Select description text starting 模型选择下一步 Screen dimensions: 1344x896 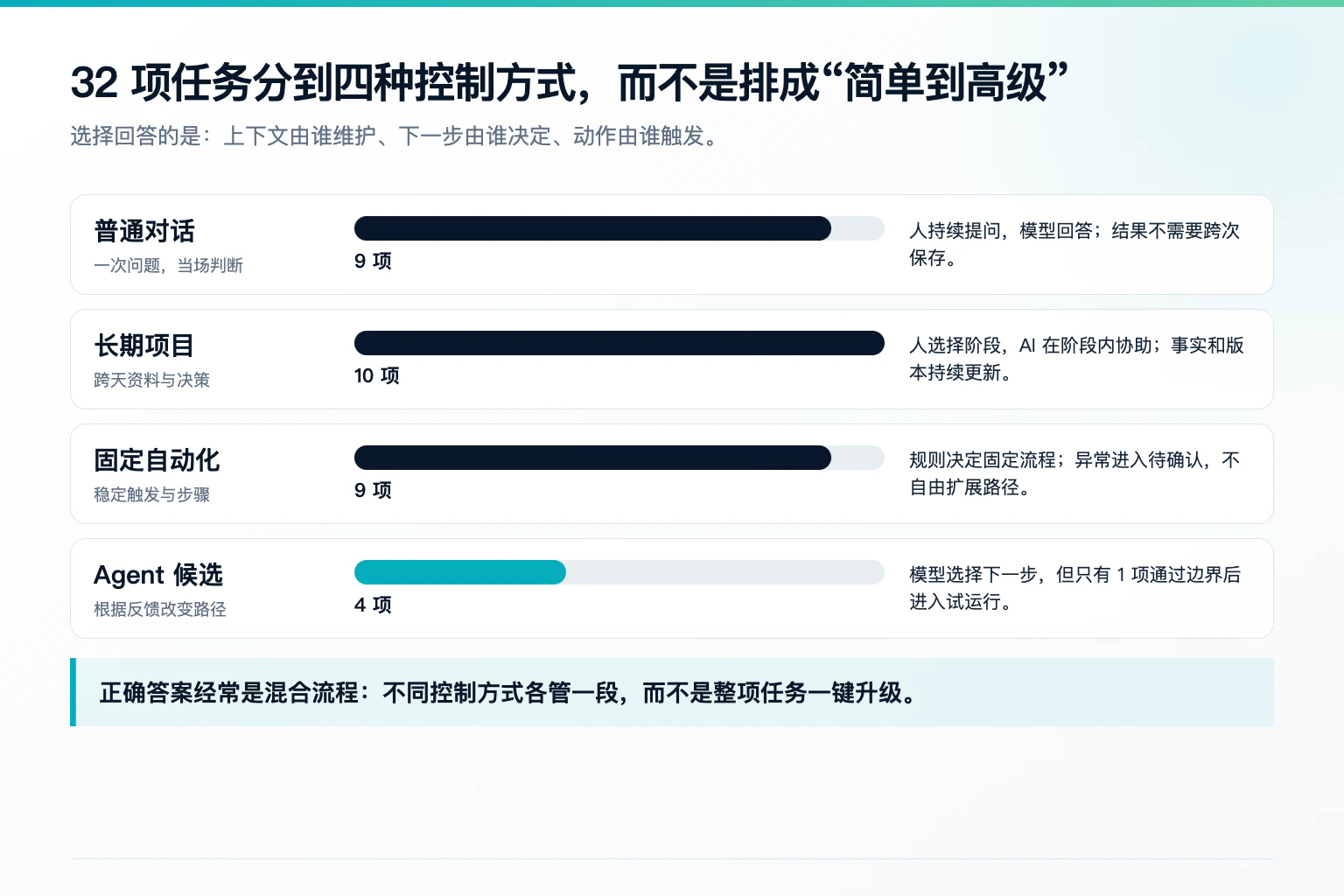tap(1074, 588)
